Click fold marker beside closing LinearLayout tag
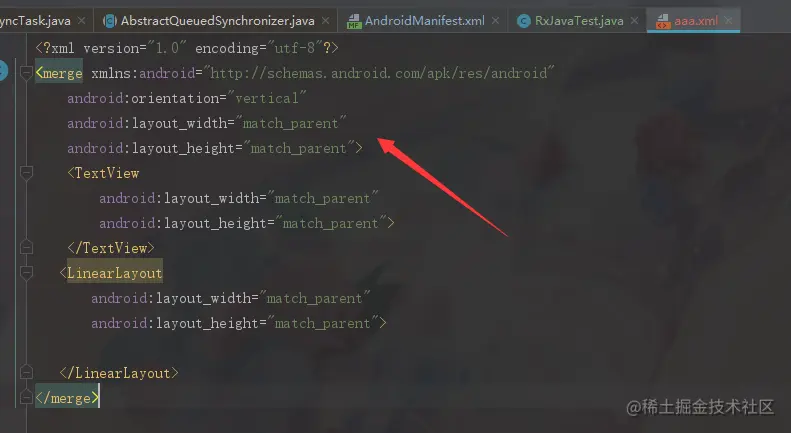The height and width of the screenshot is (433, 791). 26,372
